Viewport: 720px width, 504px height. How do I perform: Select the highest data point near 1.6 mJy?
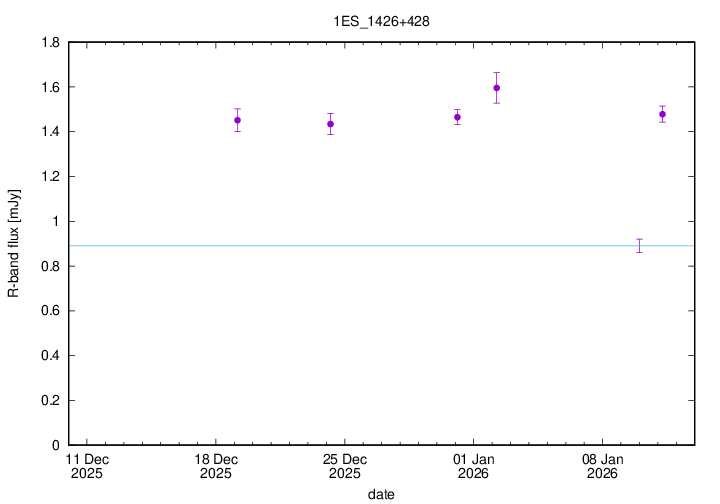pos(496,88)
